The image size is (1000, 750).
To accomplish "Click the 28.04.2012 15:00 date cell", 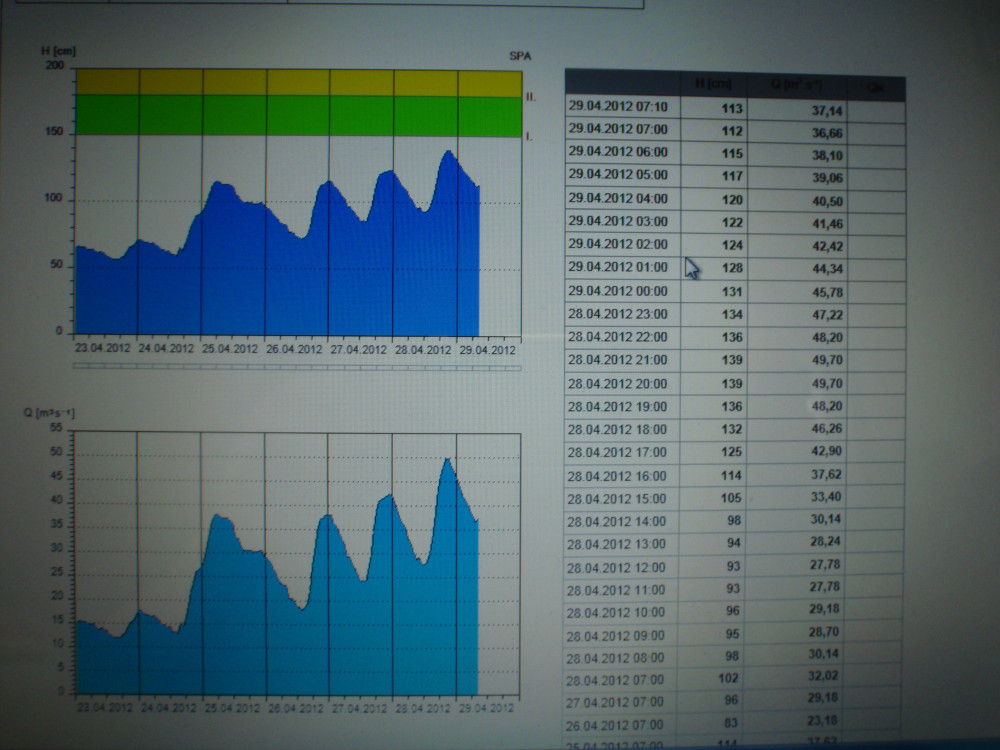I will coord(618,499).
